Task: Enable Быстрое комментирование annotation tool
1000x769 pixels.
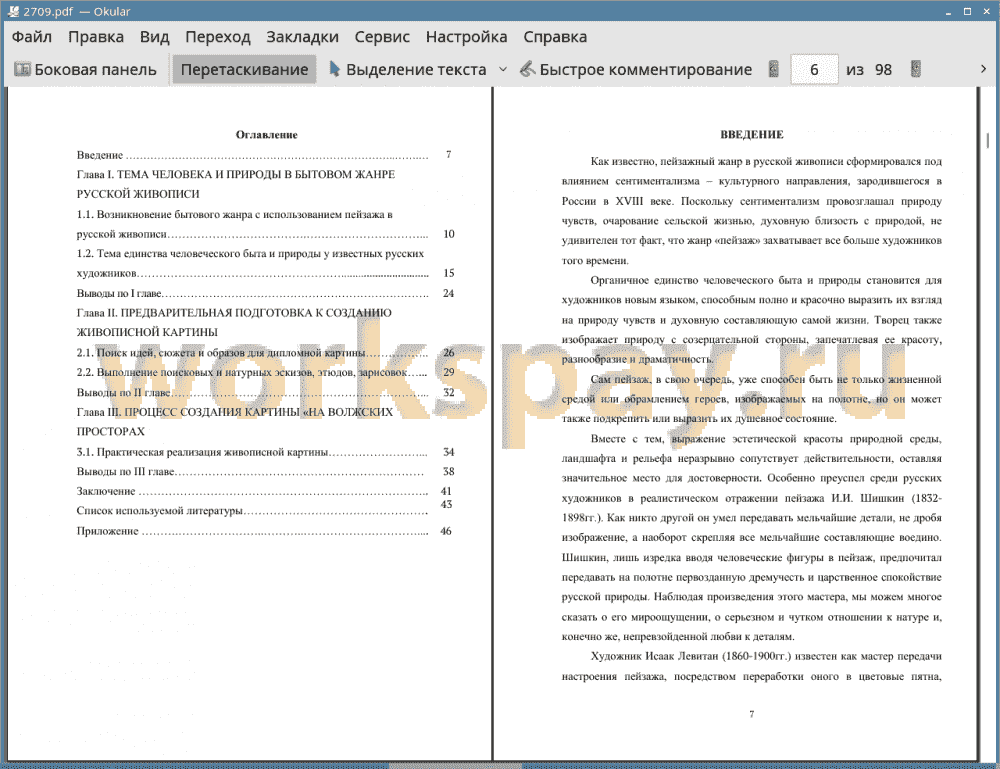Action: [636, 70]
